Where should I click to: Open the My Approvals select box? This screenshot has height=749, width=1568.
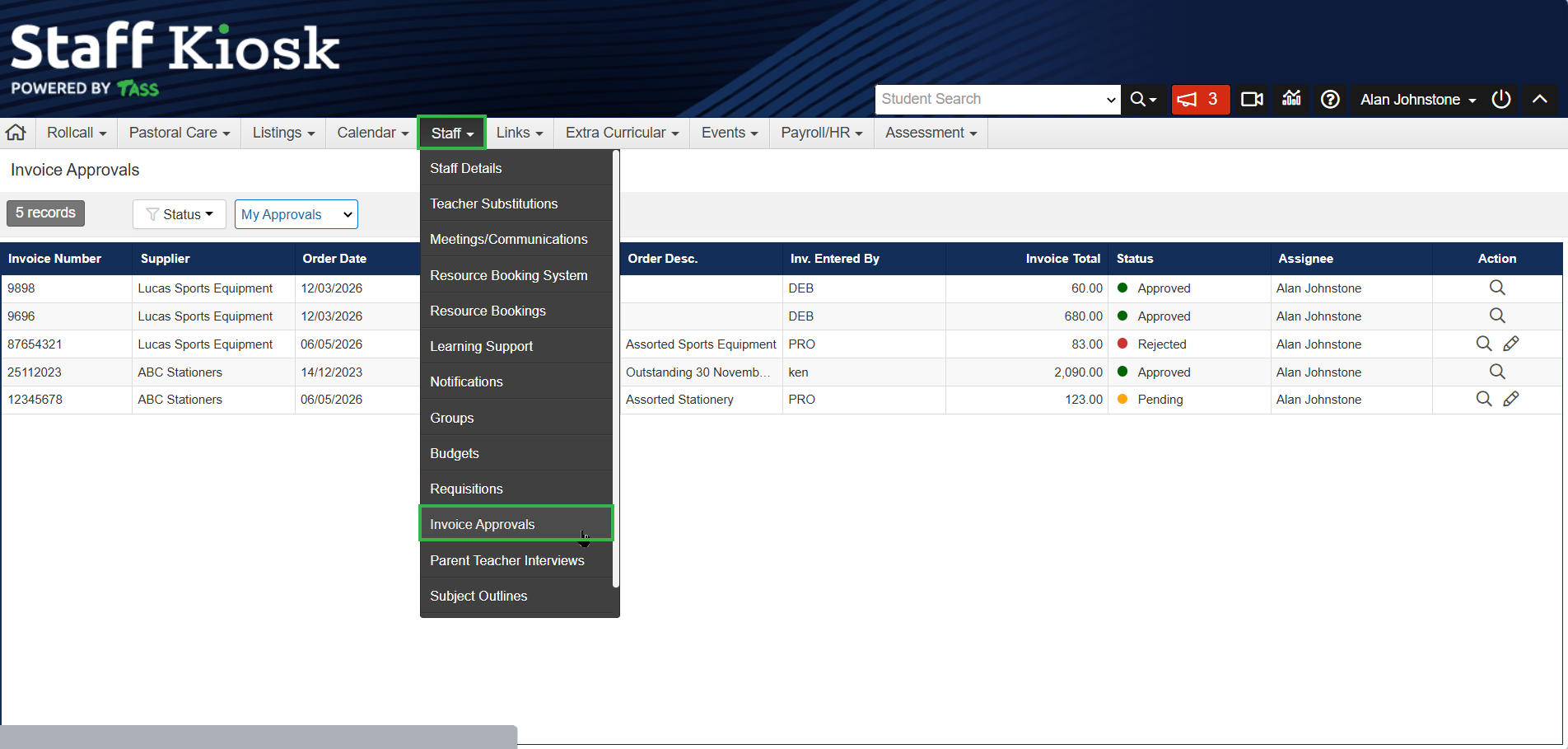coord(296,214)
